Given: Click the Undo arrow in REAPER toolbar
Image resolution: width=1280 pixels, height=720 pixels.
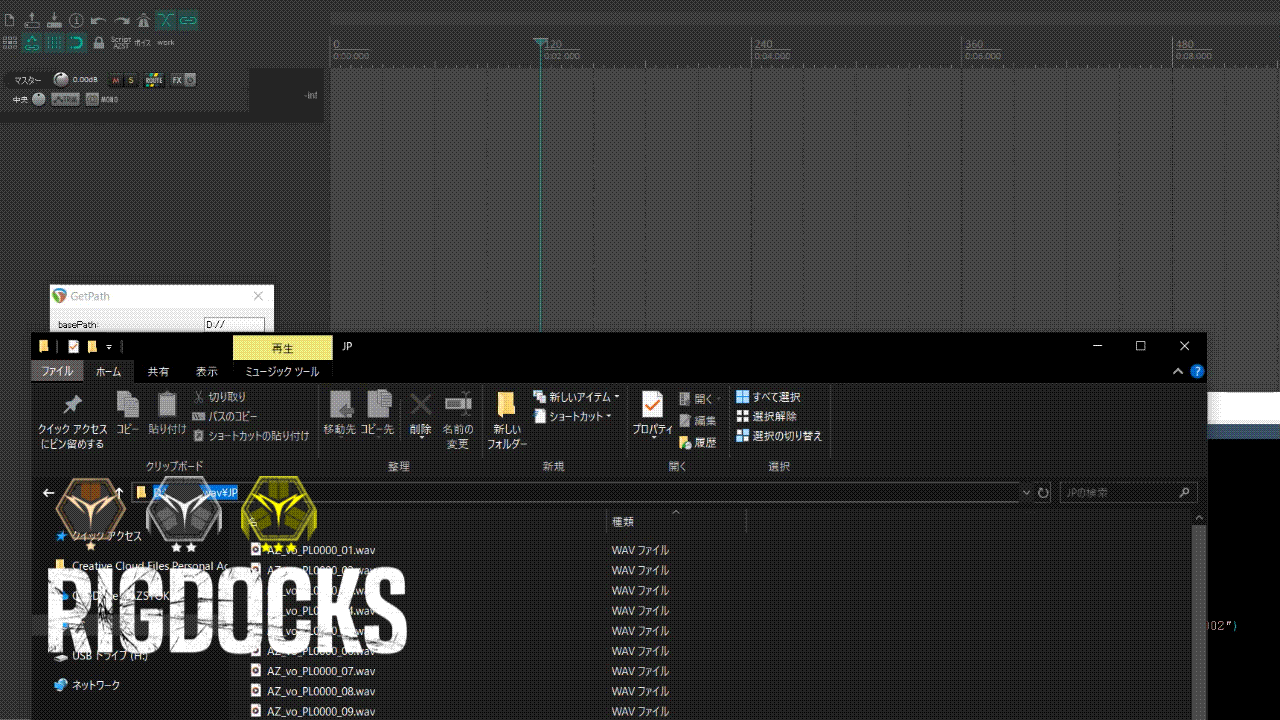Looking at the screenshot, I should click(x=98, y=20).
